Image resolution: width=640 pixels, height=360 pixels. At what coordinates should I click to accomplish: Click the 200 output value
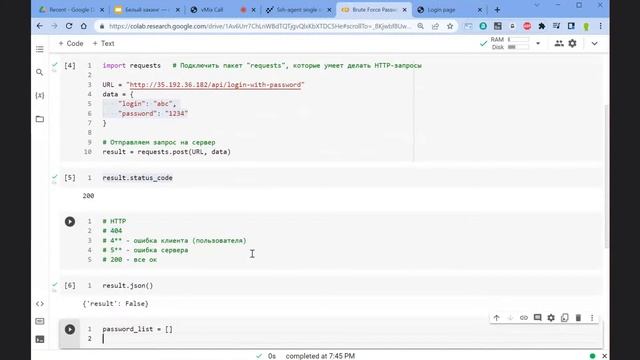[x=88, y=196]
